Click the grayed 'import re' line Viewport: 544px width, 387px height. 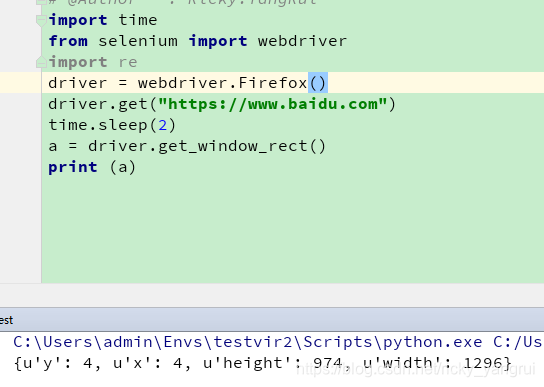[x=93, y=62]
